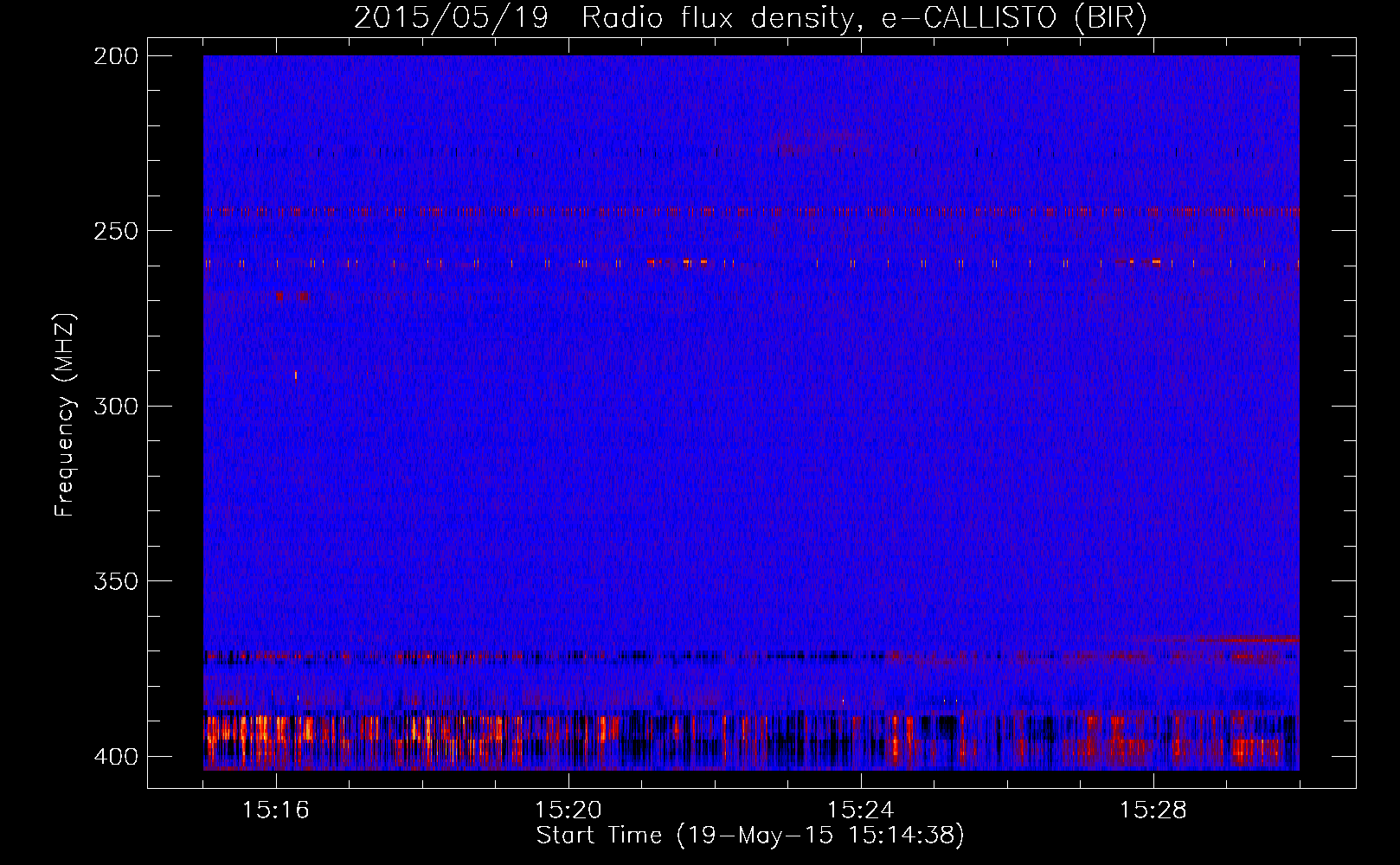This screenshot has height=865, width=1400.
Task: Select the 200 frequency axis label
Action: tap(115, 56)
